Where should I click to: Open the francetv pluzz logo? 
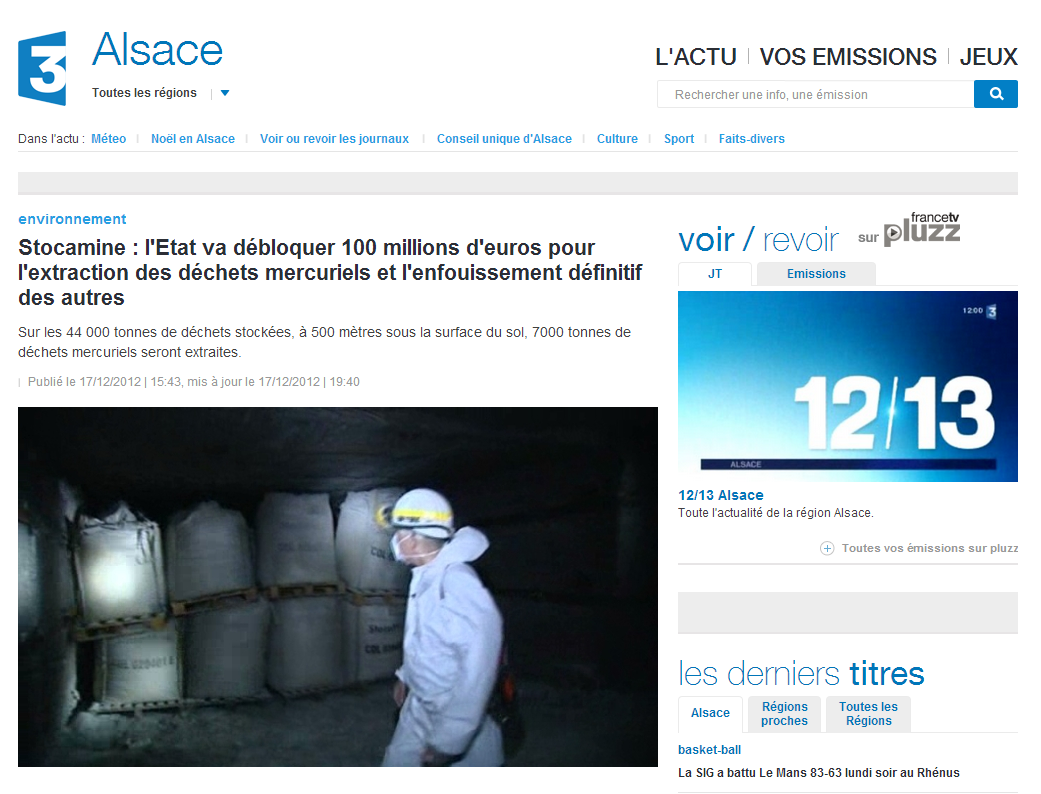(920, 230)
